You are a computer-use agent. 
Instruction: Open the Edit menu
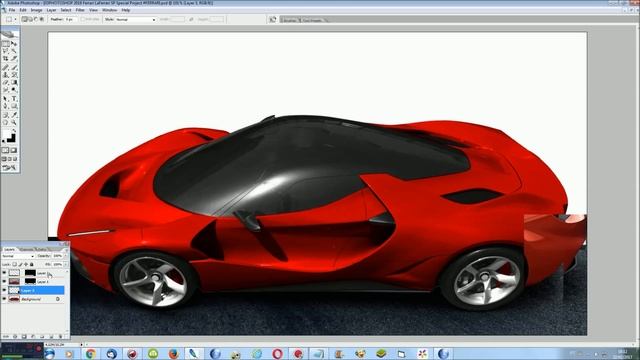point(23,10)
